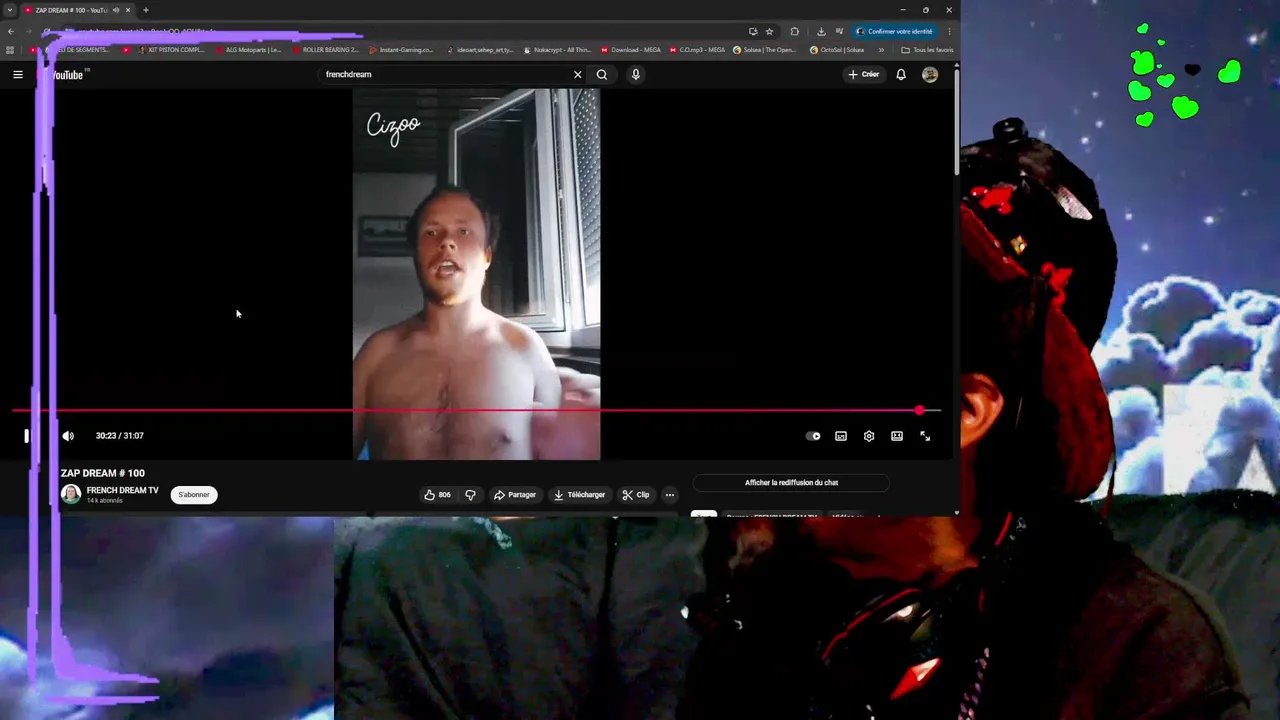This screenshot has height=720, width=1280.
Task: Open a new browser tab
Action: tap(146, 10)
